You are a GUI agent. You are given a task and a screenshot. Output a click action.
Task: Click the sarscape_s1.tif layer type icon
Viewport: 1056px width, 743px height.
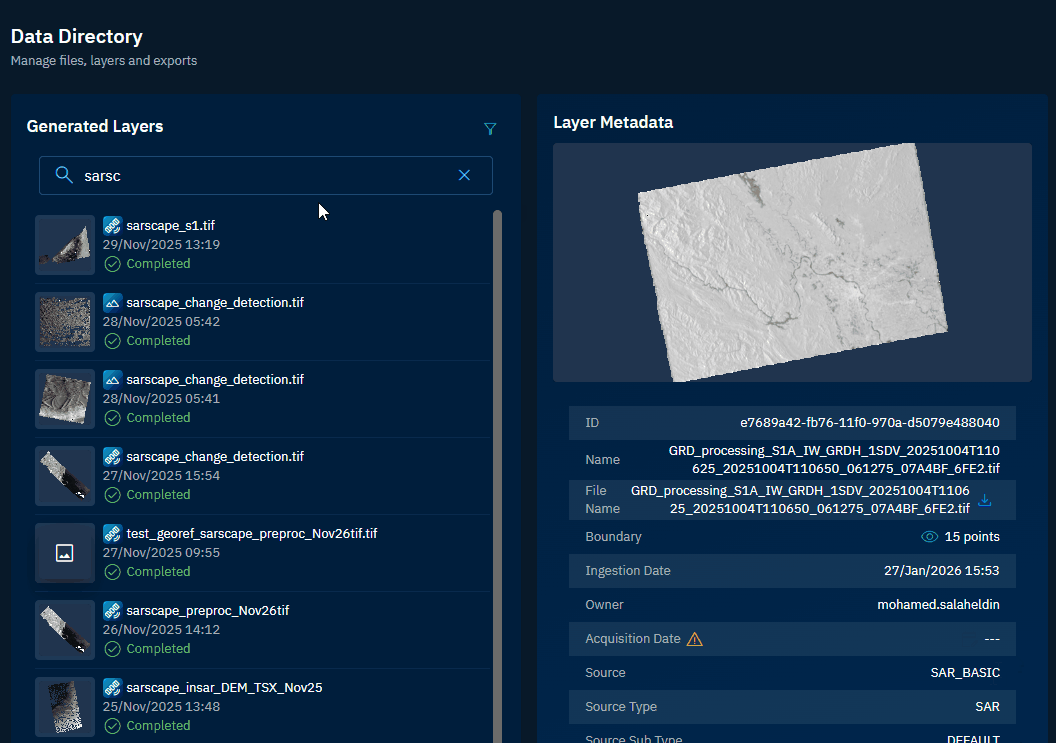point(112,225)
